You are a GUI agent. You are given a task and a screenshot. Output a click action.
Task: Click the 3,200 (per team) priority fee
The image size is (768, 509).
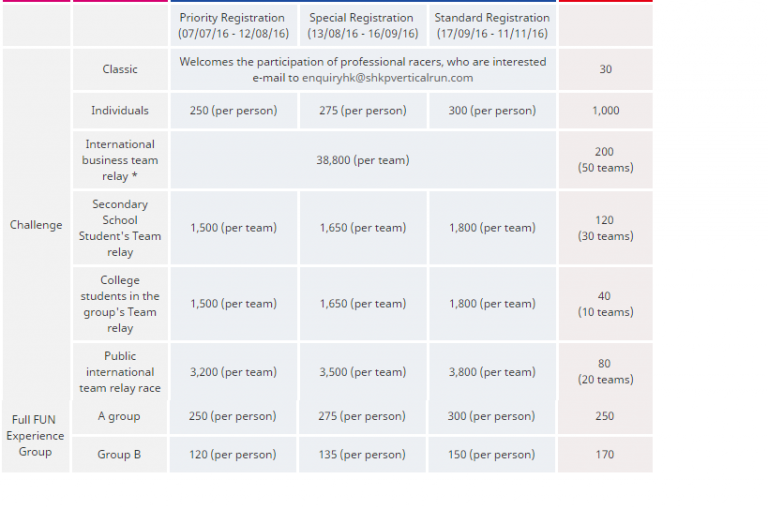pyautogui.click(x=233, y=372)
